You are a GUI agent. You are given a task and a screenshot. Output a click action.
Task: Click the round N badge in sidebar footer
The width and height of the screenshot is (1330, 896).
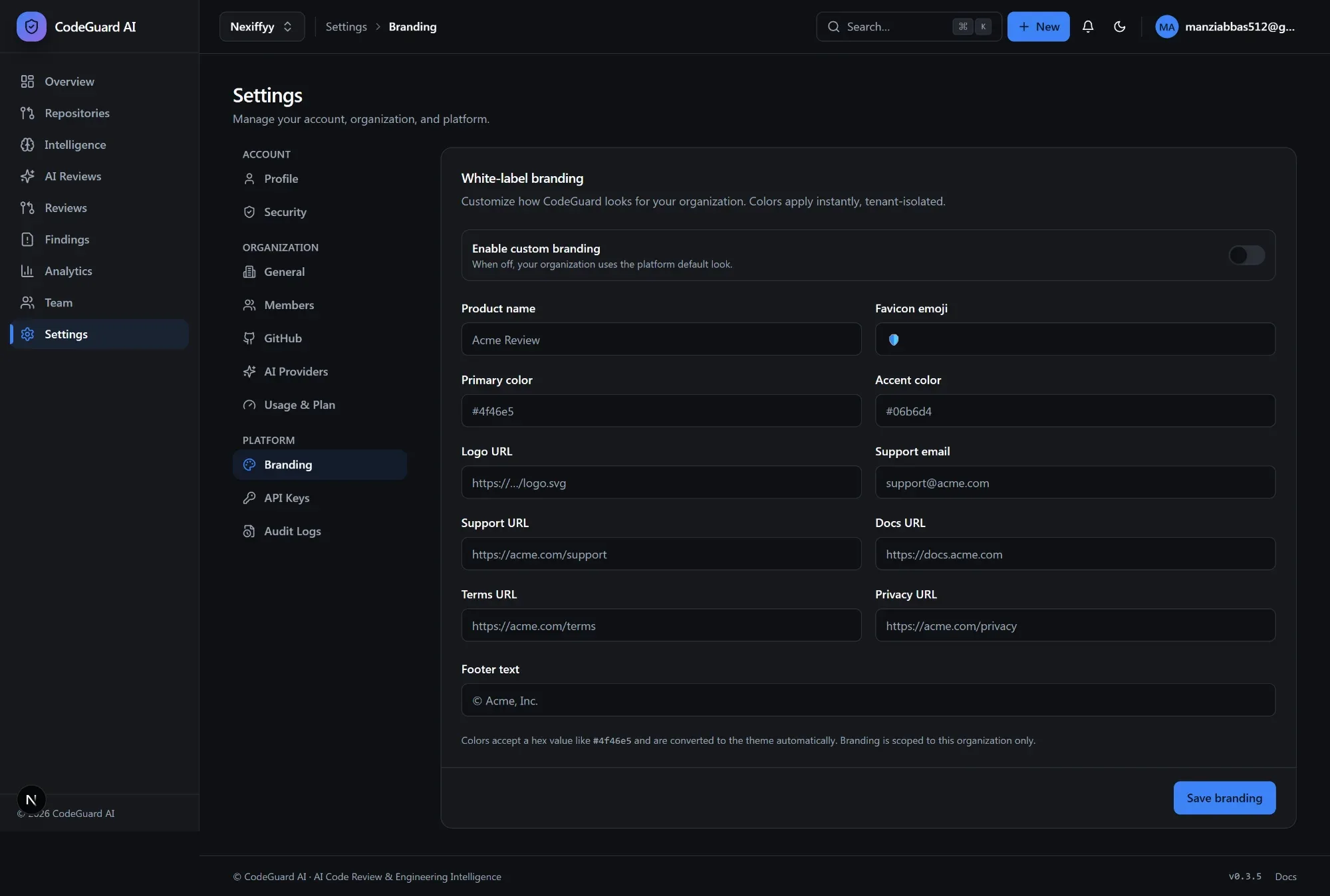(31, 800)
